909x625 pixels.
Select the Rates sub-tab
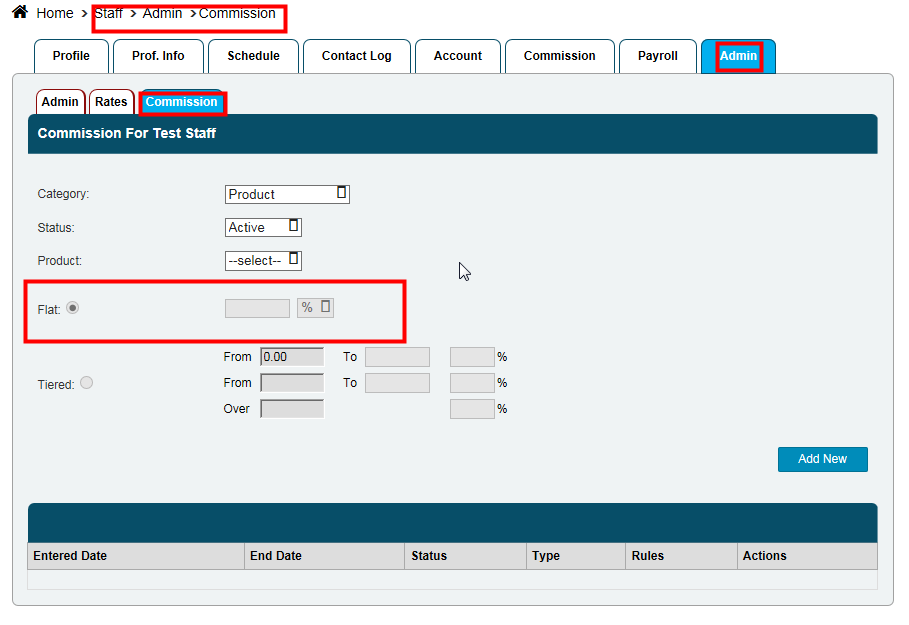pos(111,102)
